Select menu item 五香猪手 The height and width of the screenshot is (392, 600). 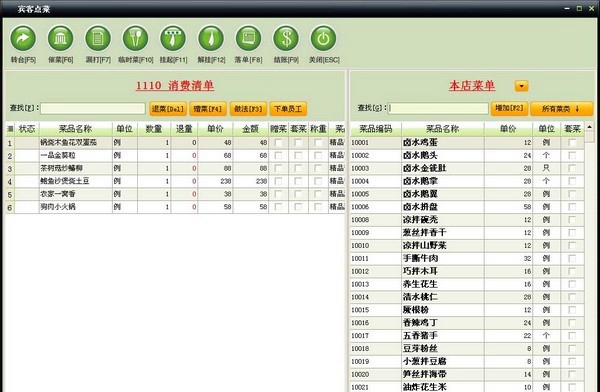[467, 335]
